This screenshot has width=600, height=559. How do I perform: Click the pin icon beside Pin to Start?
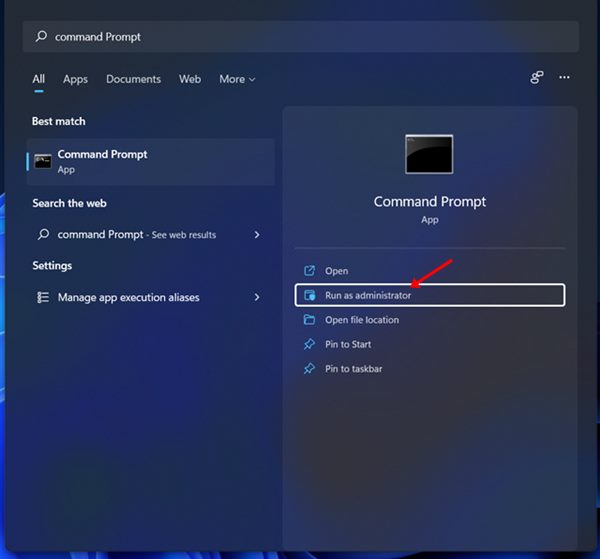pos(309,344)
